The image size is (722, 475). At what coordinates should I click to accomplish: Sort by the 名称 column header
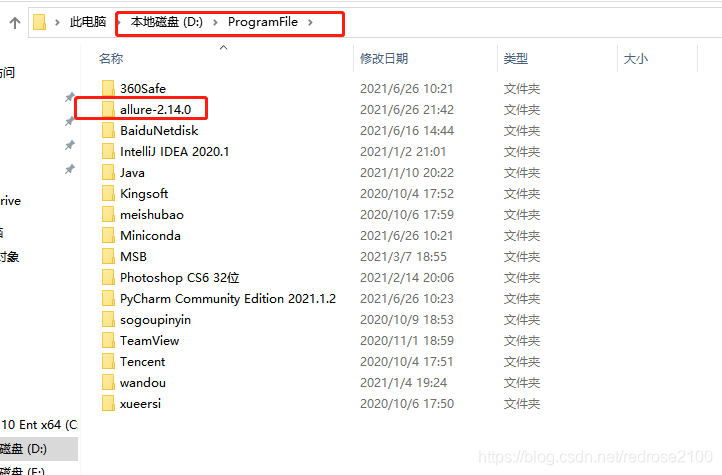[x=111, y=58]
